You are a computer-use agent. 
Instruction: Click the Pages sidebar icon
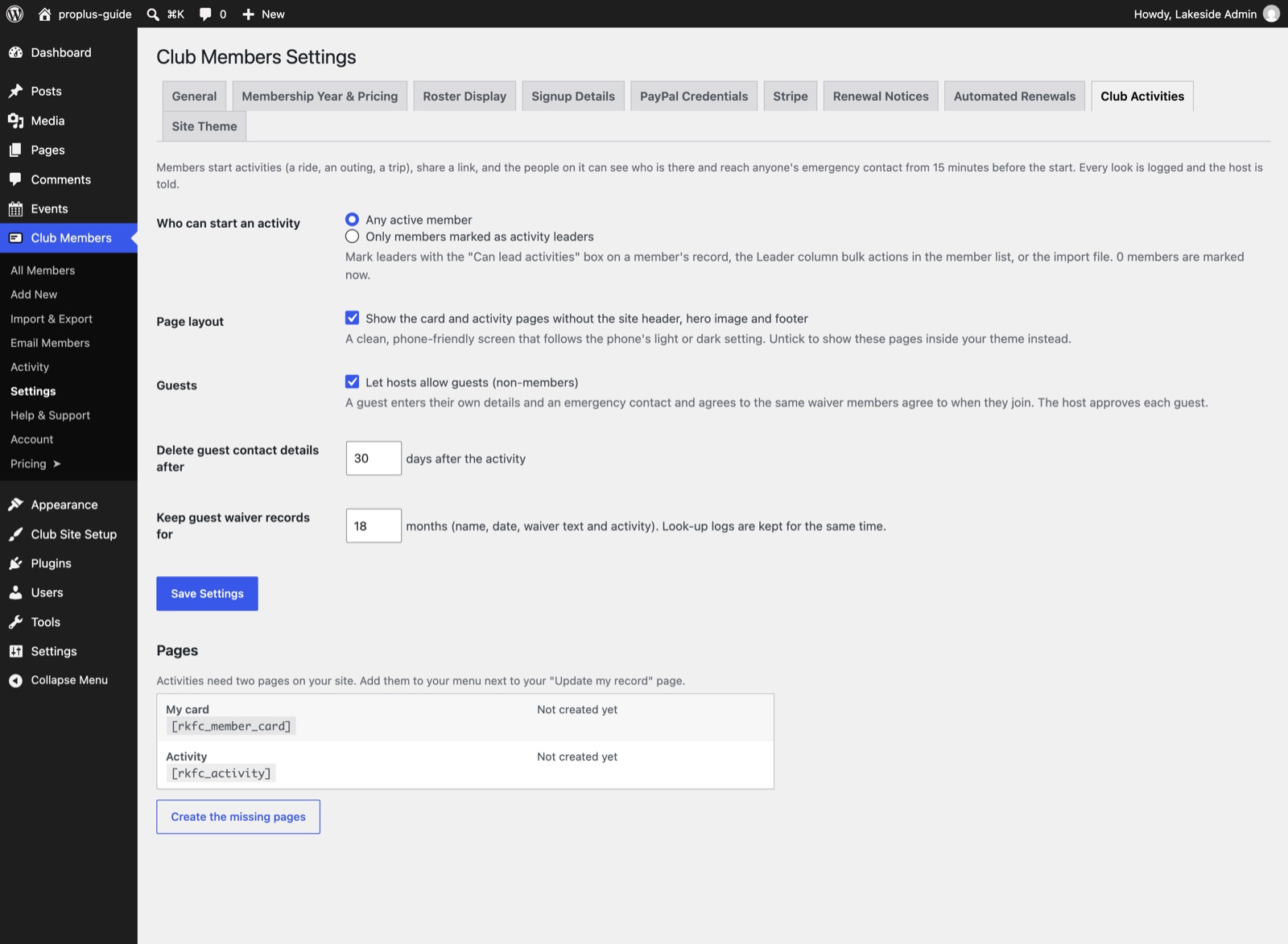pos(15,150)
